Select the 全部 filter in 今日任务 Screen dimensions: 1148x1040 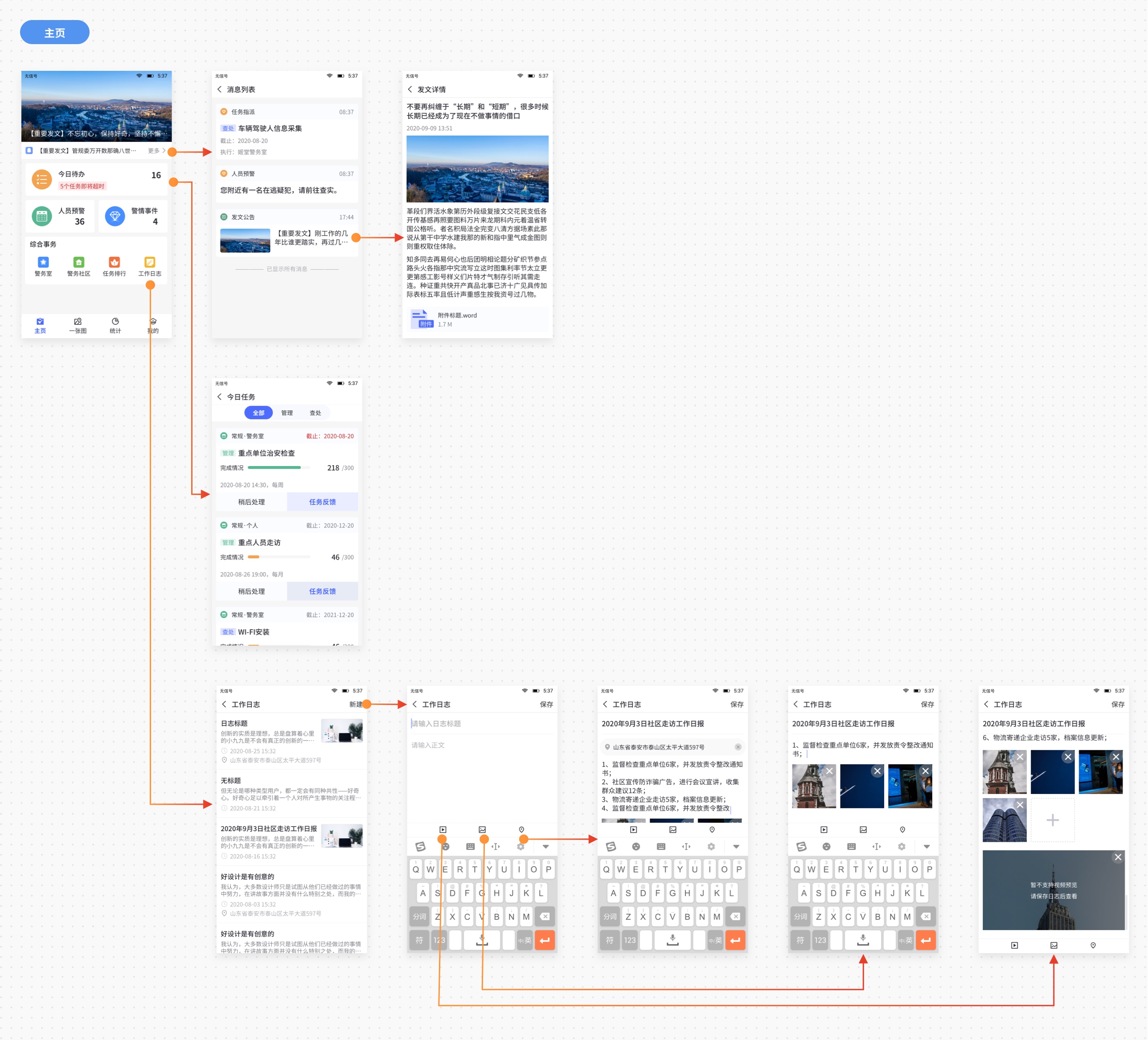point(258,413)
